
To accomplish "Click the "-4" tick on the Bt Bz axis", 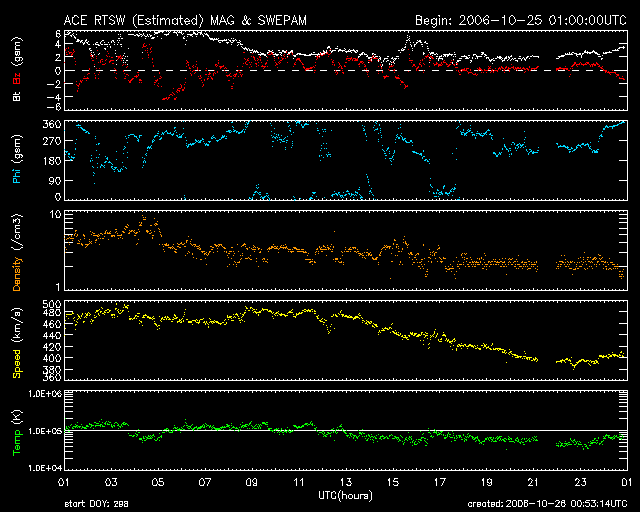I will (53, 97).
